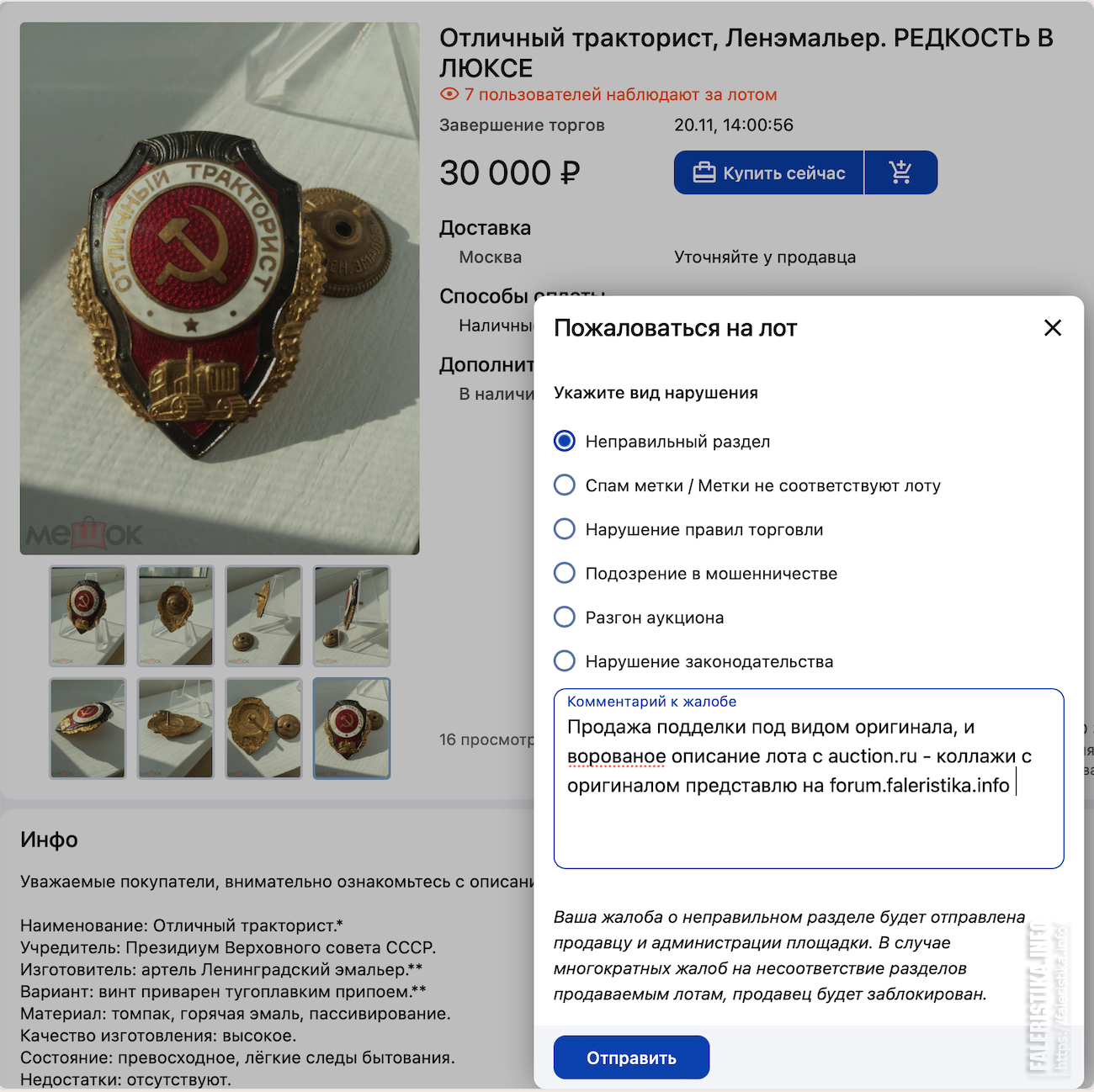
Task: Open fourth thumbnail in top row
Action: (x=352, y=616)
